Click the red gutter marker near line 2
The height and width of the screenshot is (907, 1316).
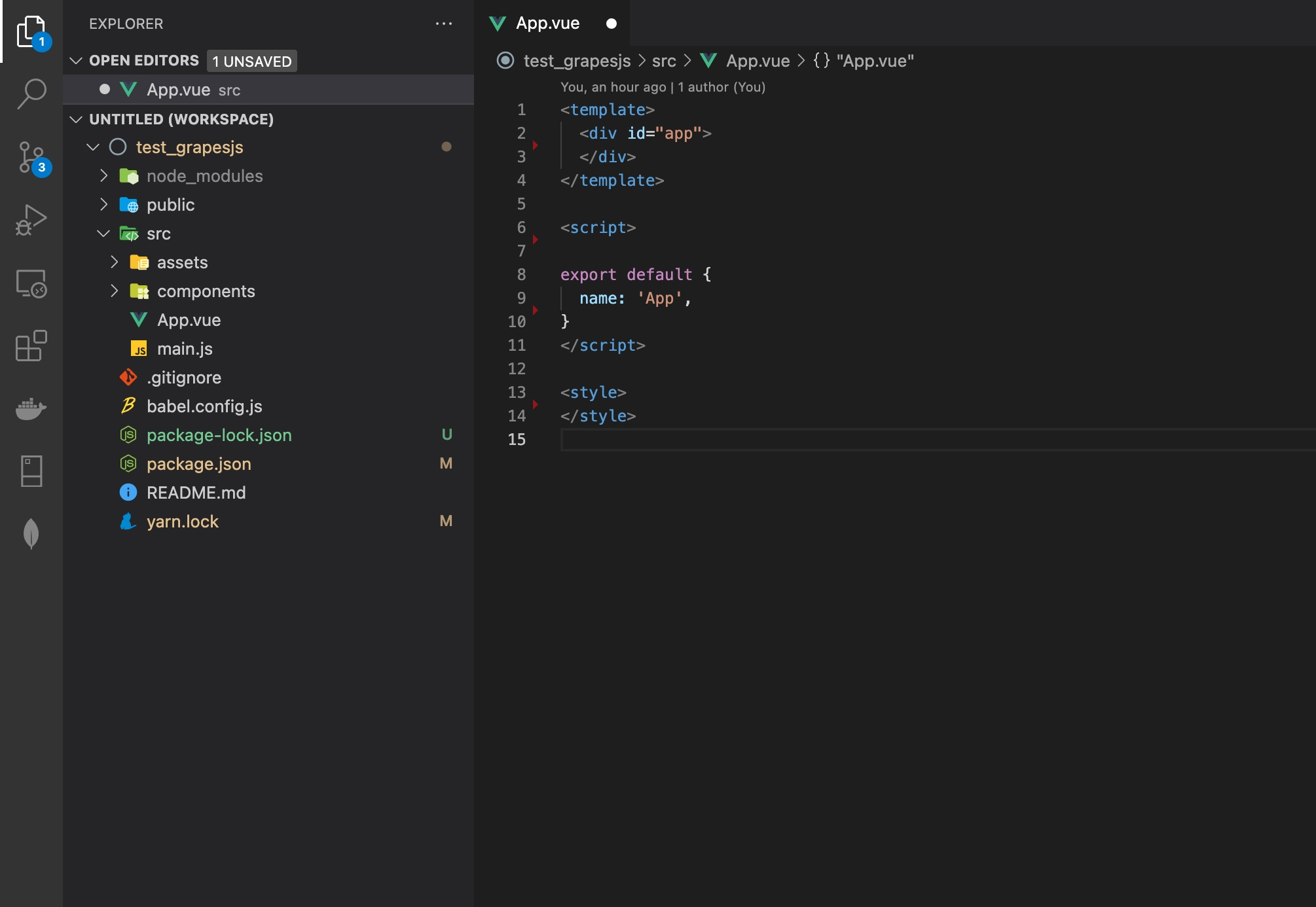(x=536, y=145)
